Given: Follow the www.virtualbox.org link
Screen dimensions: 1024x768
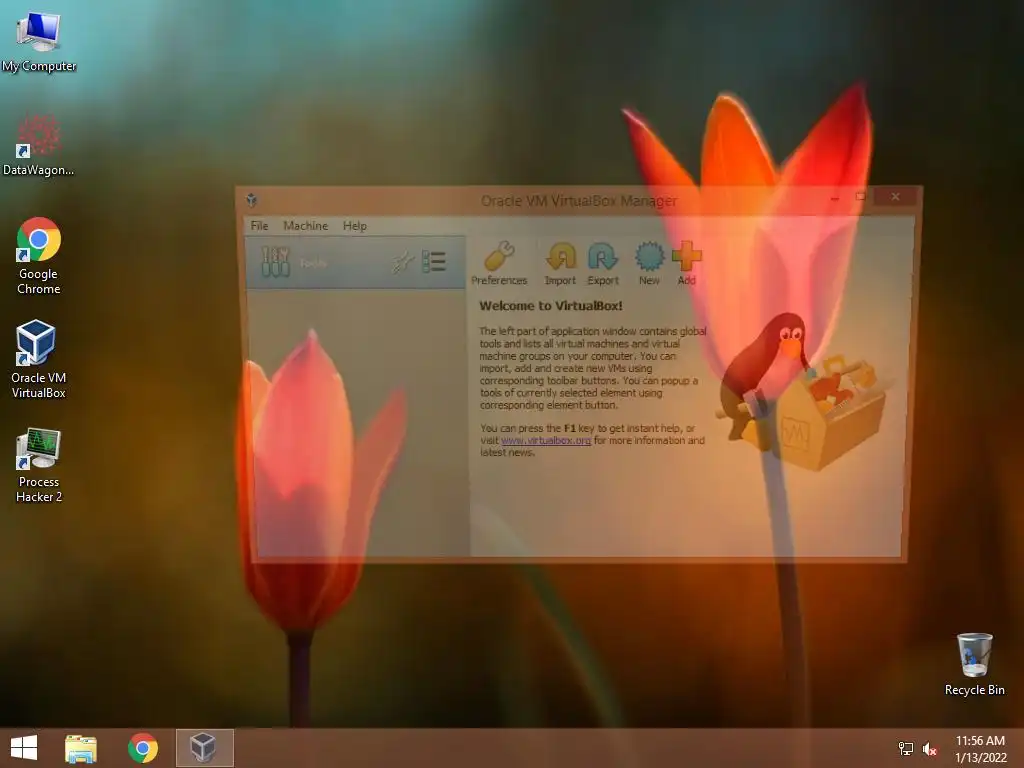Looking at the screenshot, I should point(546,440).
